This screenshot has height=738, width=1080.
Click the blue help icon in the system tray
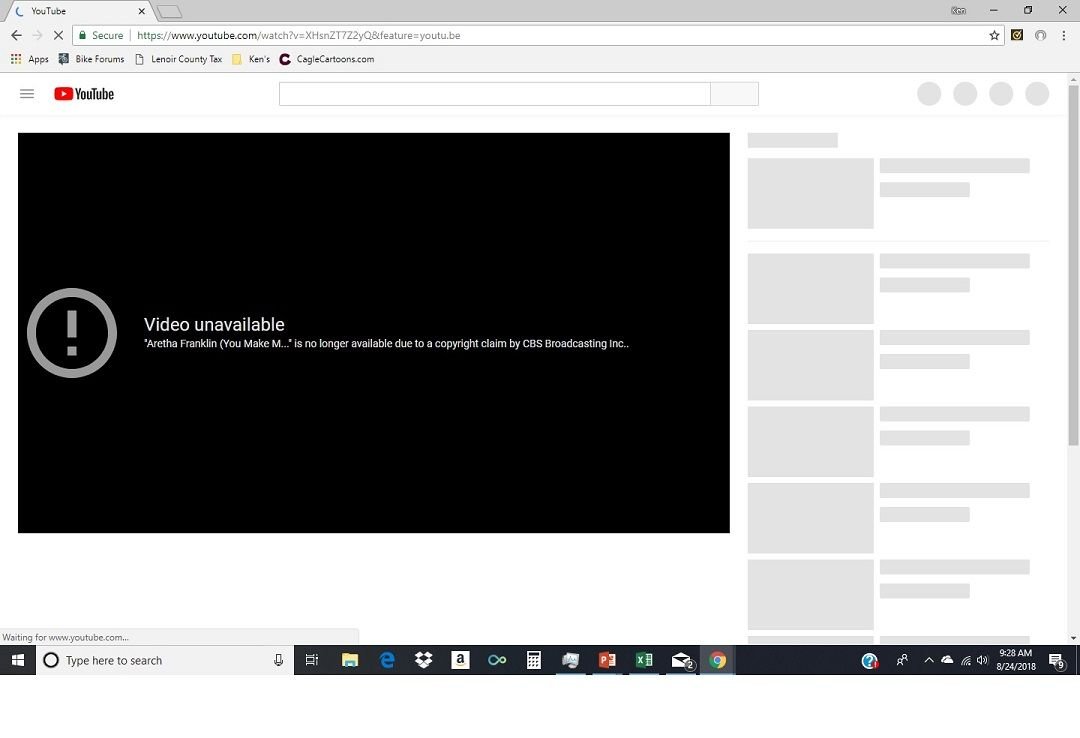[x=870, y=660]
